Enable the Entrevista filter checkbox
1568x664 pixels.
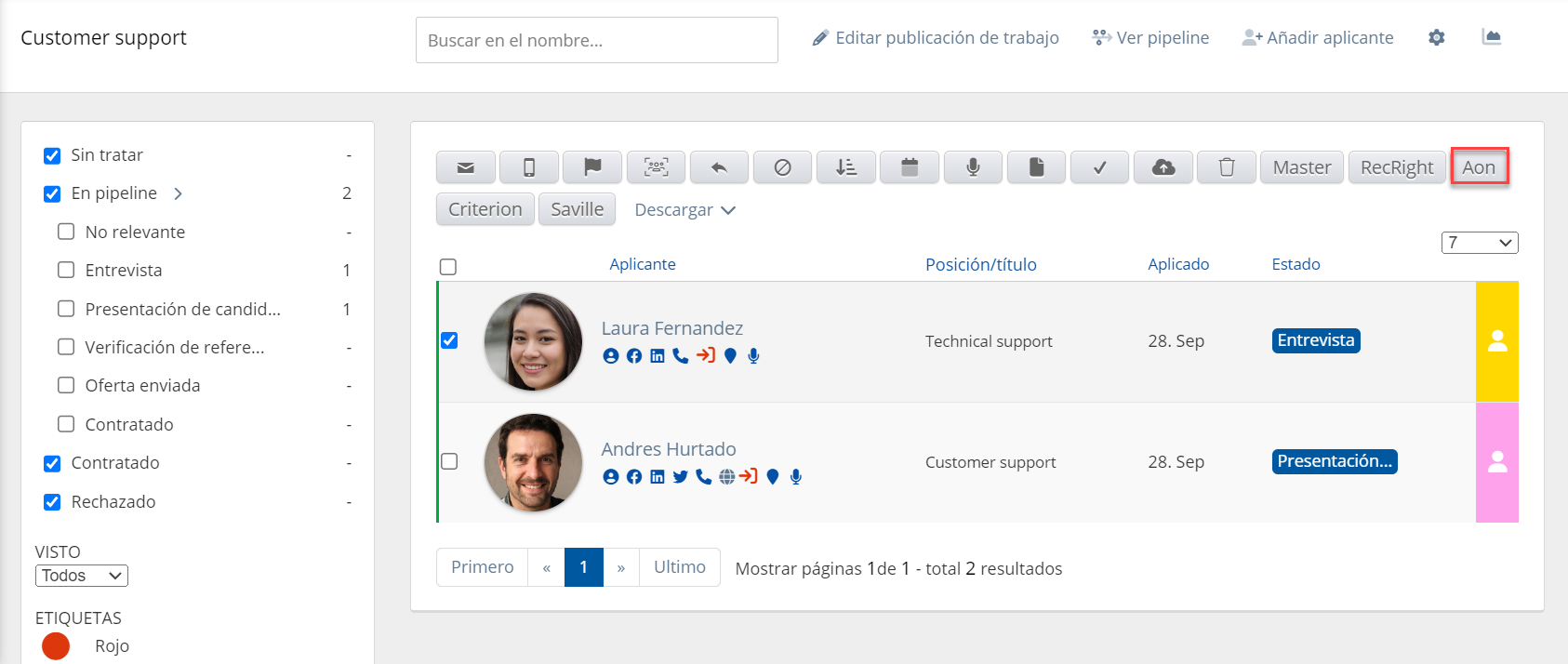66,270
